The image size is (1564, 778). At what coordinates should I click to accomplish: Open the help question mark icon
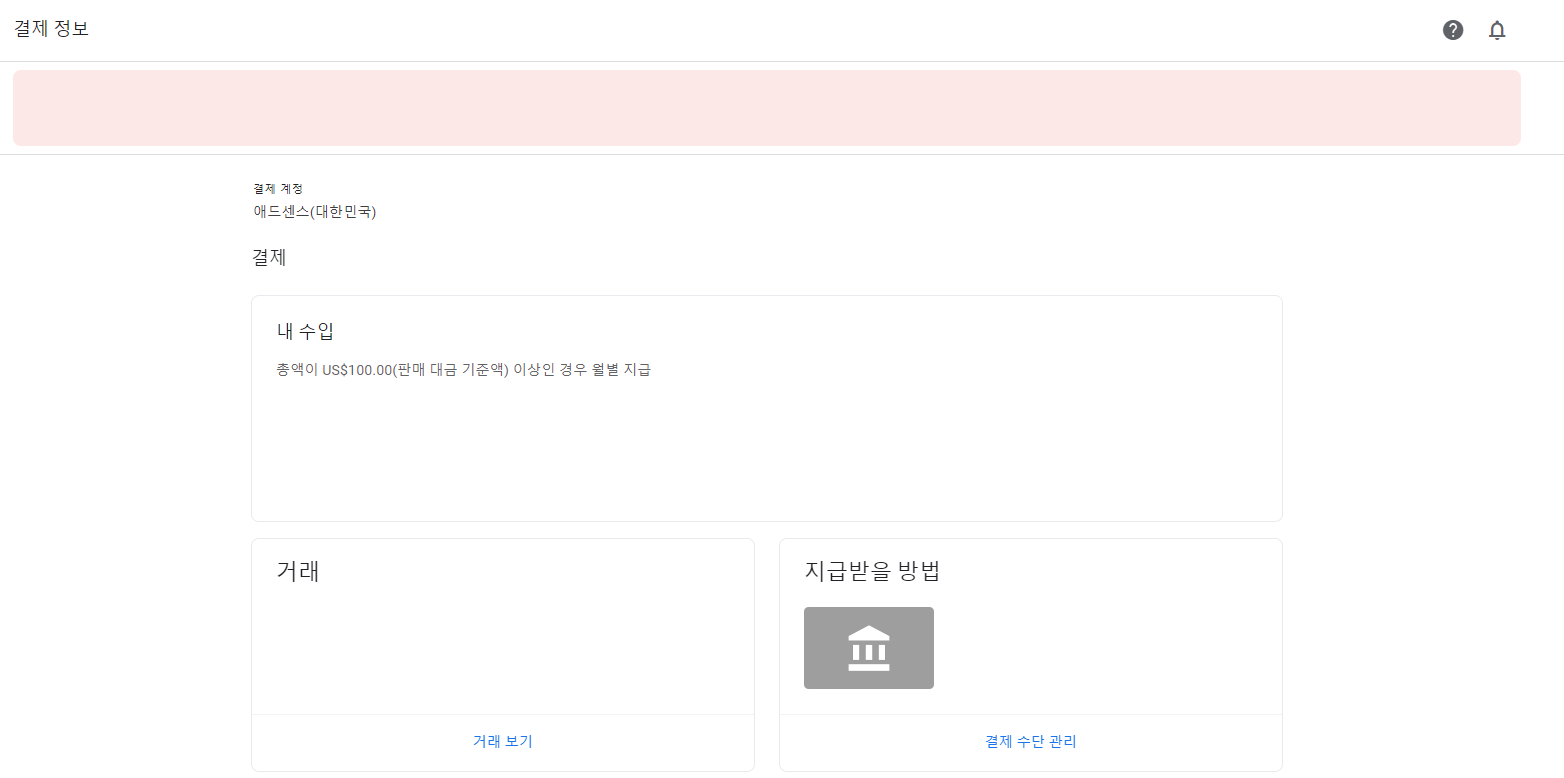coord(1453,30)
